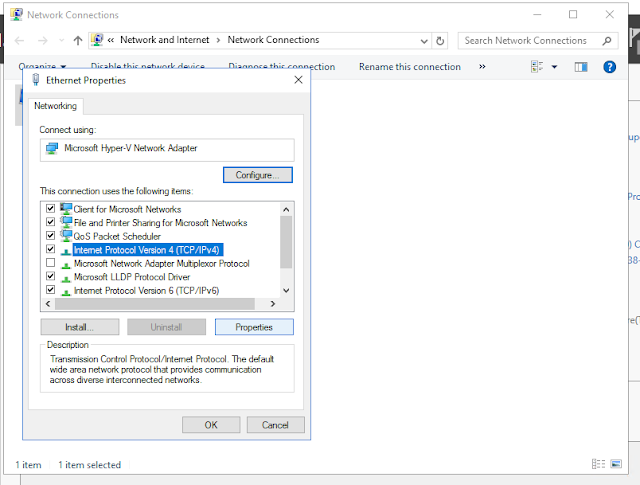Uncheck QoS Packet Scheduler checkbox
Image resolution: width=640 pixels, height=485 pixels.
click(x=50, y=236)
